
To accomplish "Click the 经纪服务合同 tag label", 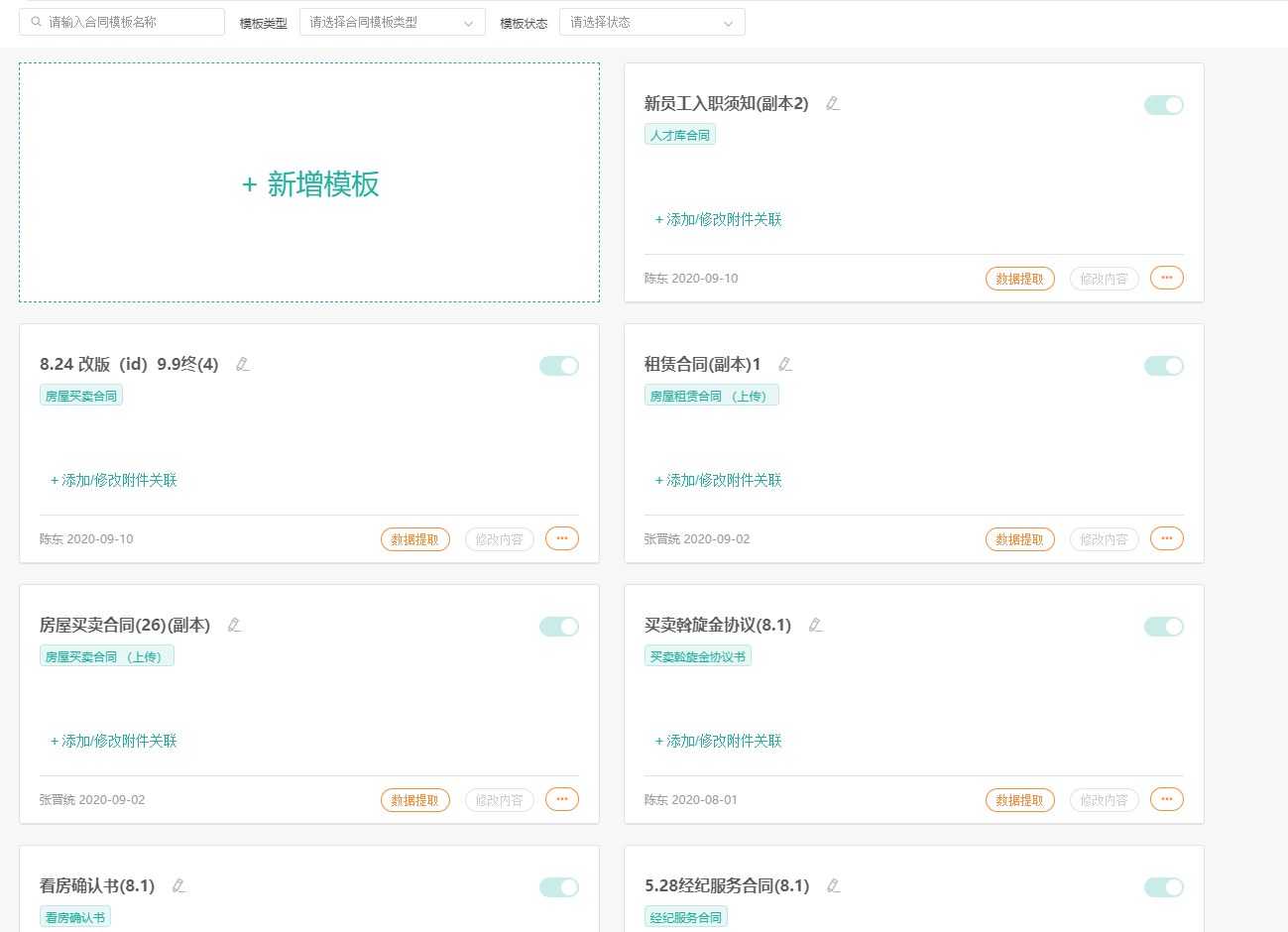I will tap(686, 917).
